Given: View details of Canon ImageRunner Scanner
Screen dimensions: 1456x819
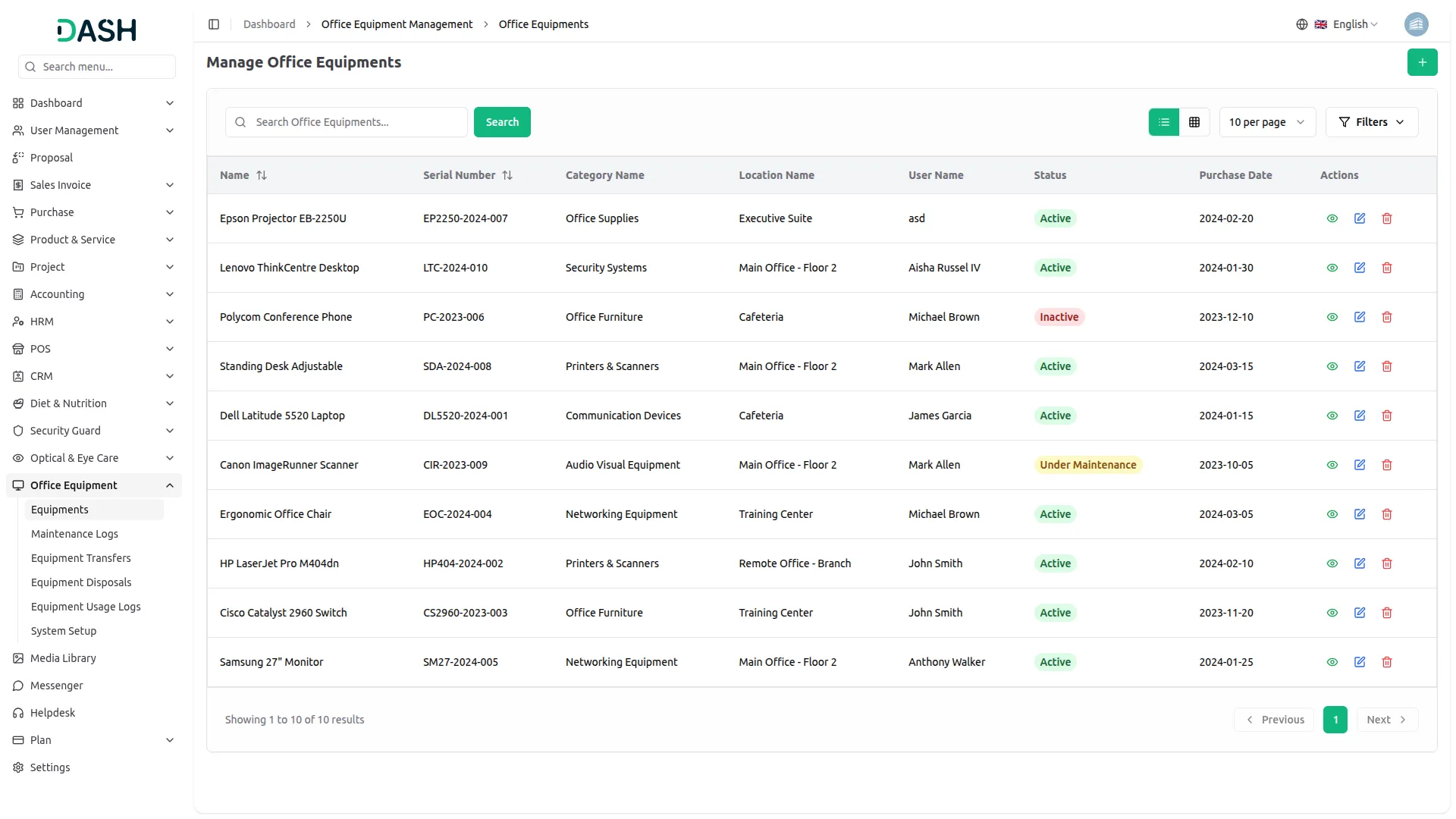Looking at the screenshot, I should [x=1332, y=465].
